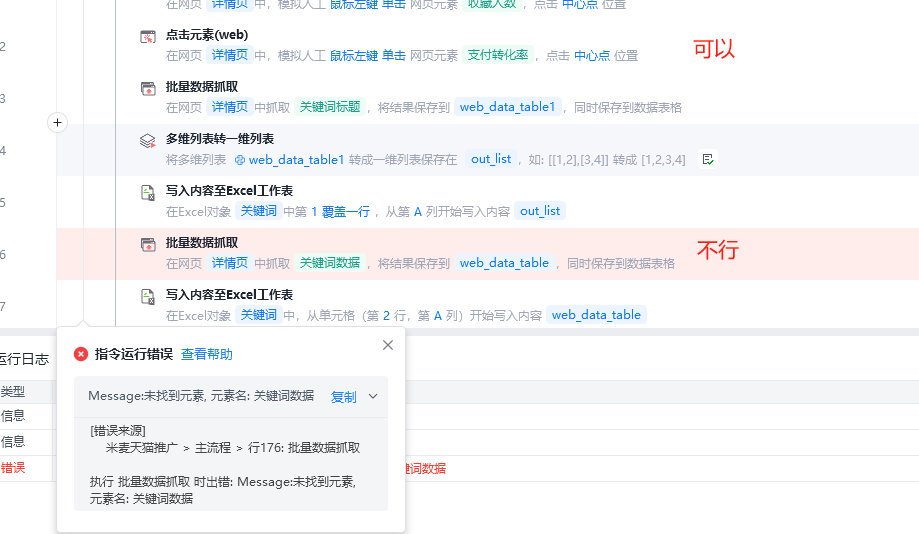The height and width of the screenshot is (534, 919).
Task: Click batch scrape icon in 关键词标题 step
Action: pyautogui.click(x=147, y=88)
